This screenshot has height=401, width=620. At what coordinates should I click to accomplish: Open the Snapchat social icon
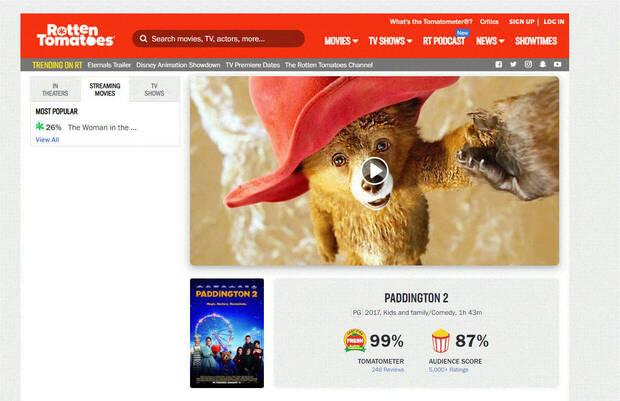(x=543, y=64)
